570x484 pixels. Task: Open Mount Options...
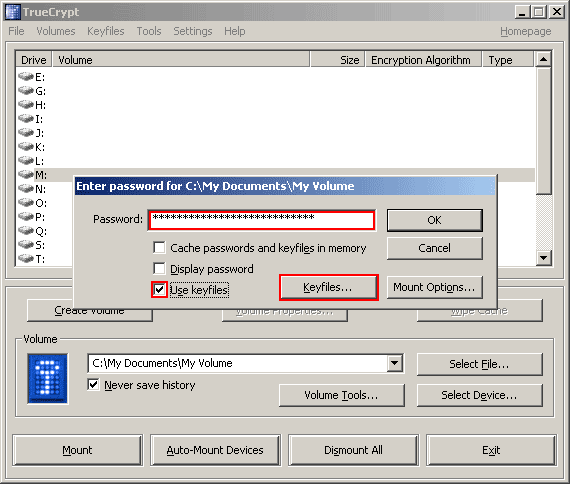[x=435, y=287]
